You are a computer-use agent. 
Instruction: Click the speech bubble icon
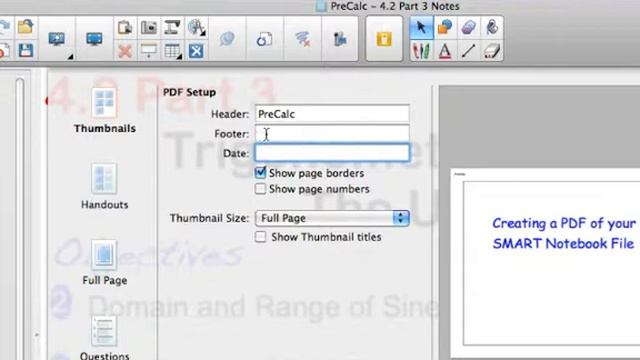(x=227, y=39)
